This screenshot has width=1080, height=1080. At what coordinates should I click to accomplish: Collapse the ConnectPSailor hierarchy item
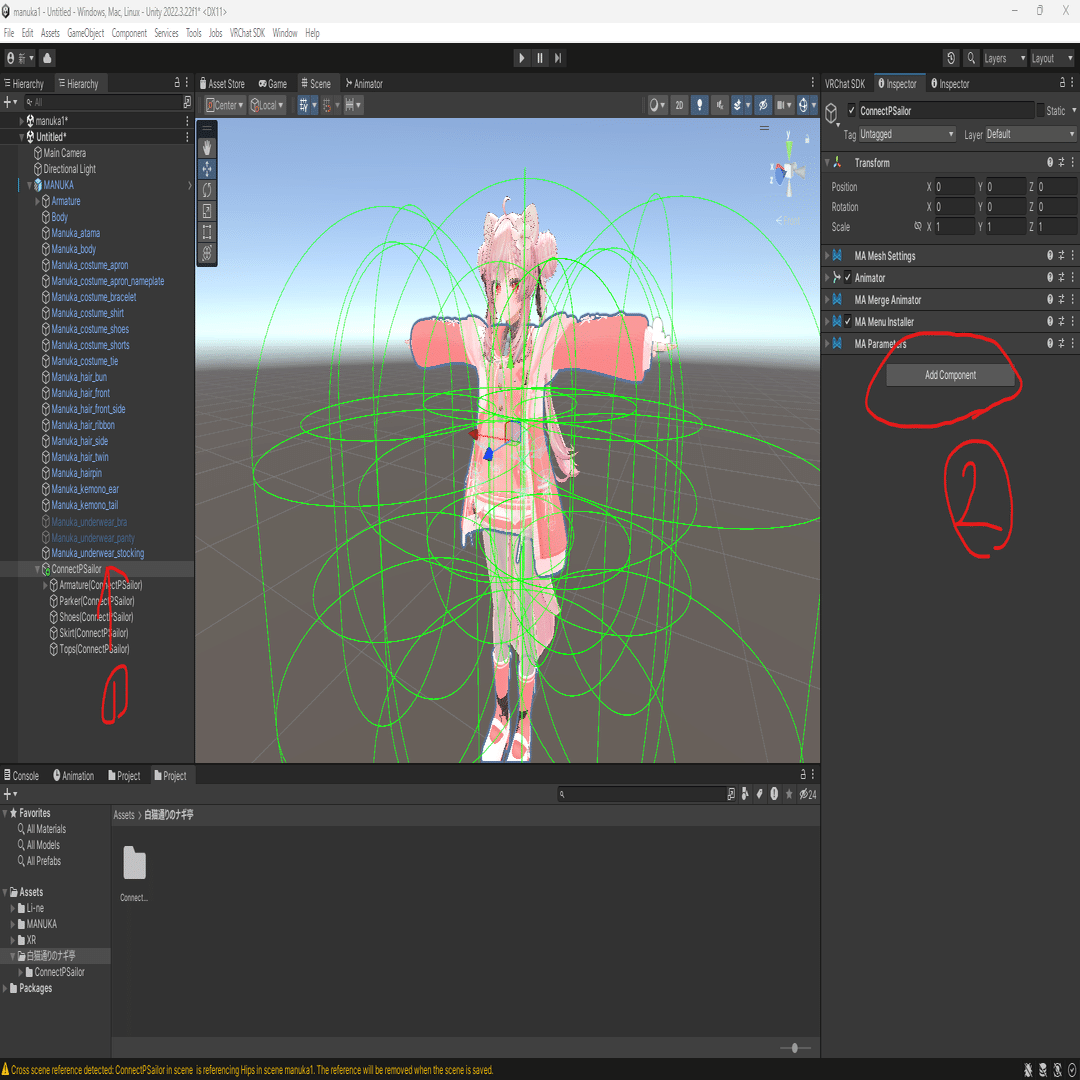click(37, 569)
